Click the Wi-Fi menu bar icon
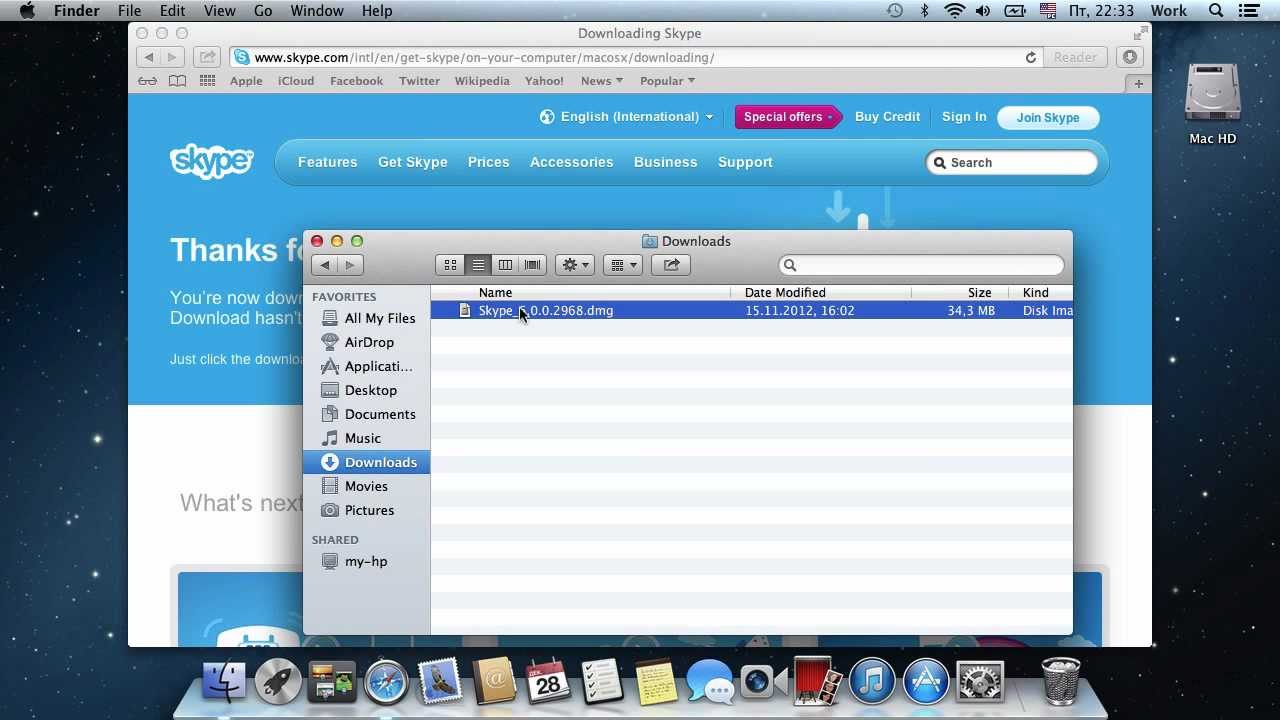The width and height of the screenshot is (1280, 720). coord(954,11)
